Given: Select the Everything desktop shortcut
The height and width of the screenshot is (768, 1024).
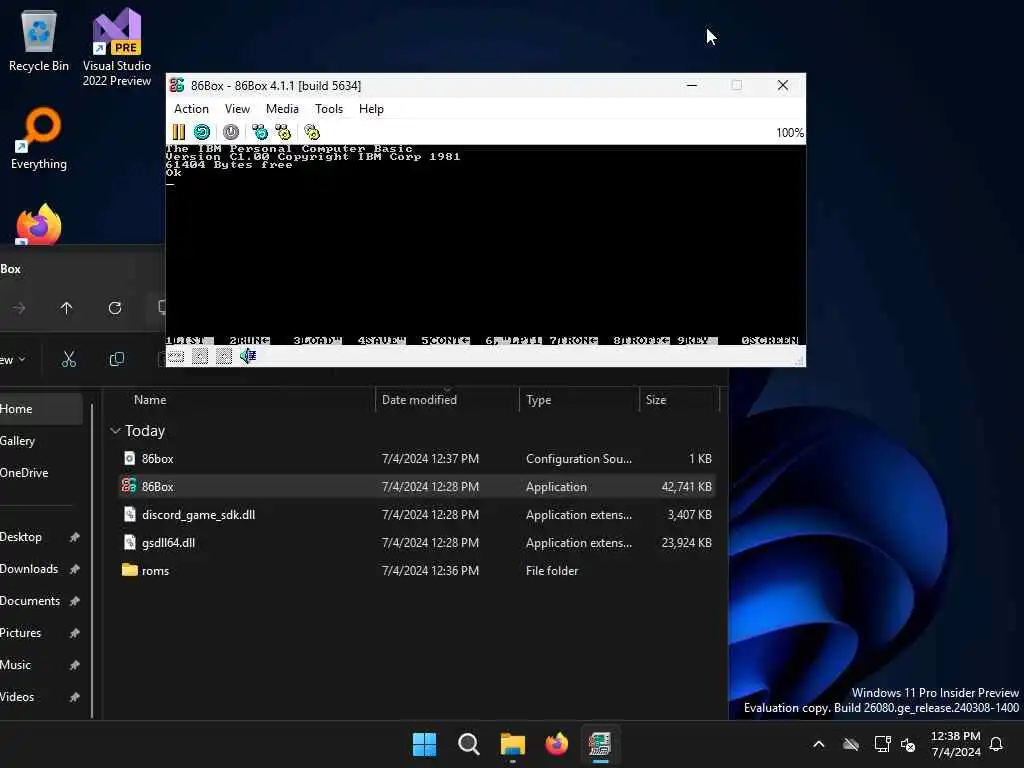Looking at the screenshot, I should [x=39, y=138].
